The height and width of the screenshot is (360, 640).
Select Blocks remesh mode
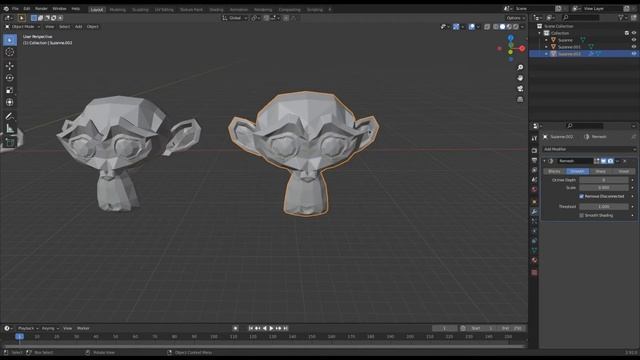pyautogui.click(x=554, y=171)
